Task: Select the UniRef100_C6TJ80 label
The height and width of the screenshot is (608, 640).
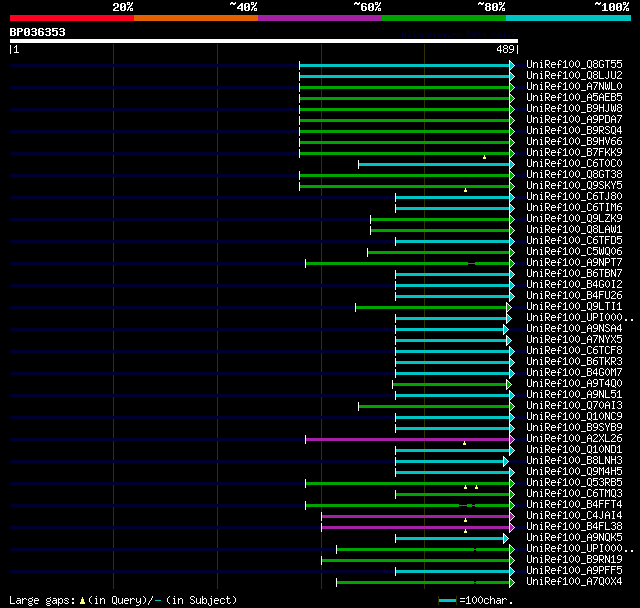Action: tap(574, 197)
